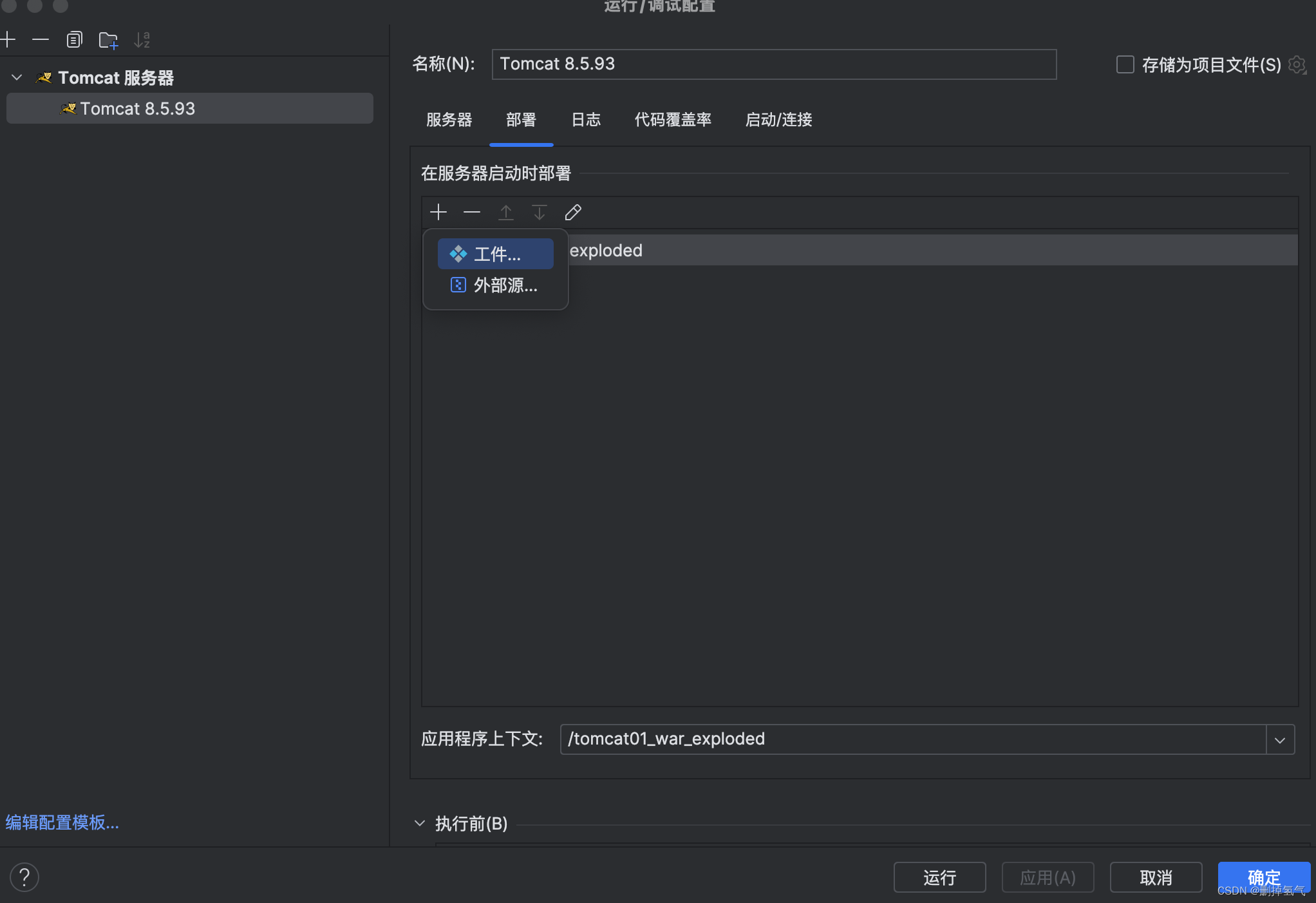Switch to the 启动/连接 tab
The height and width of the screenshot is (903, 1316).
click(778, 120)
